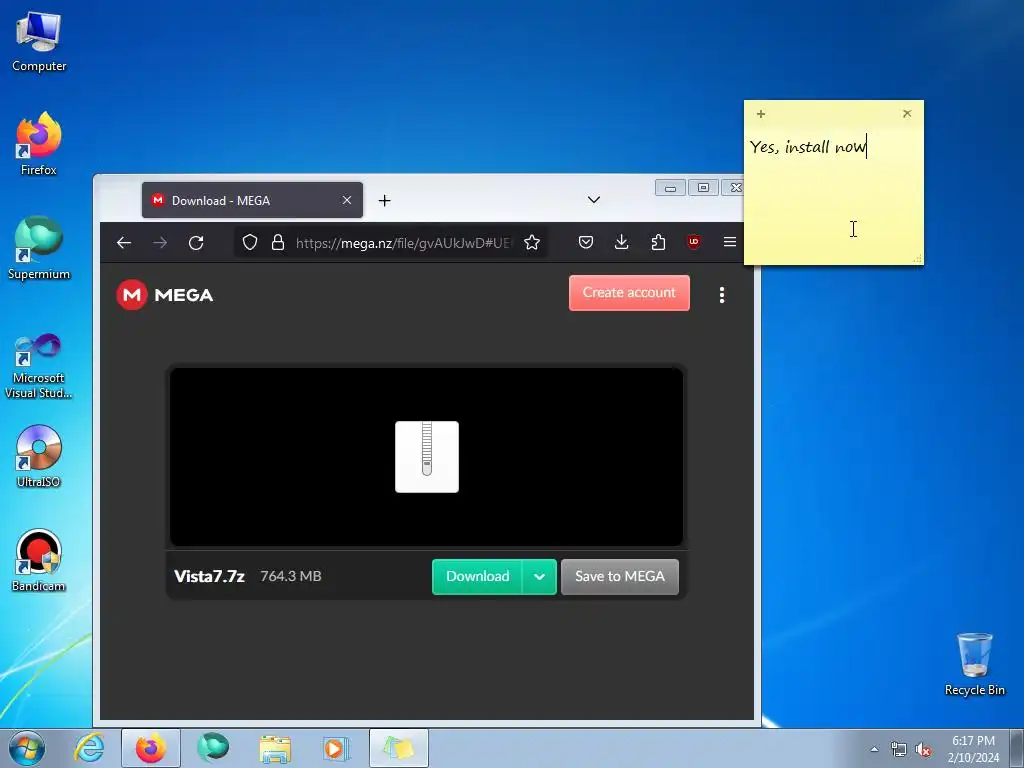Image resolution: width=1024 pixels, height=768 pixels.
Task: Click the sticky note text "Yes, install now"
Action: click(808, 147)
